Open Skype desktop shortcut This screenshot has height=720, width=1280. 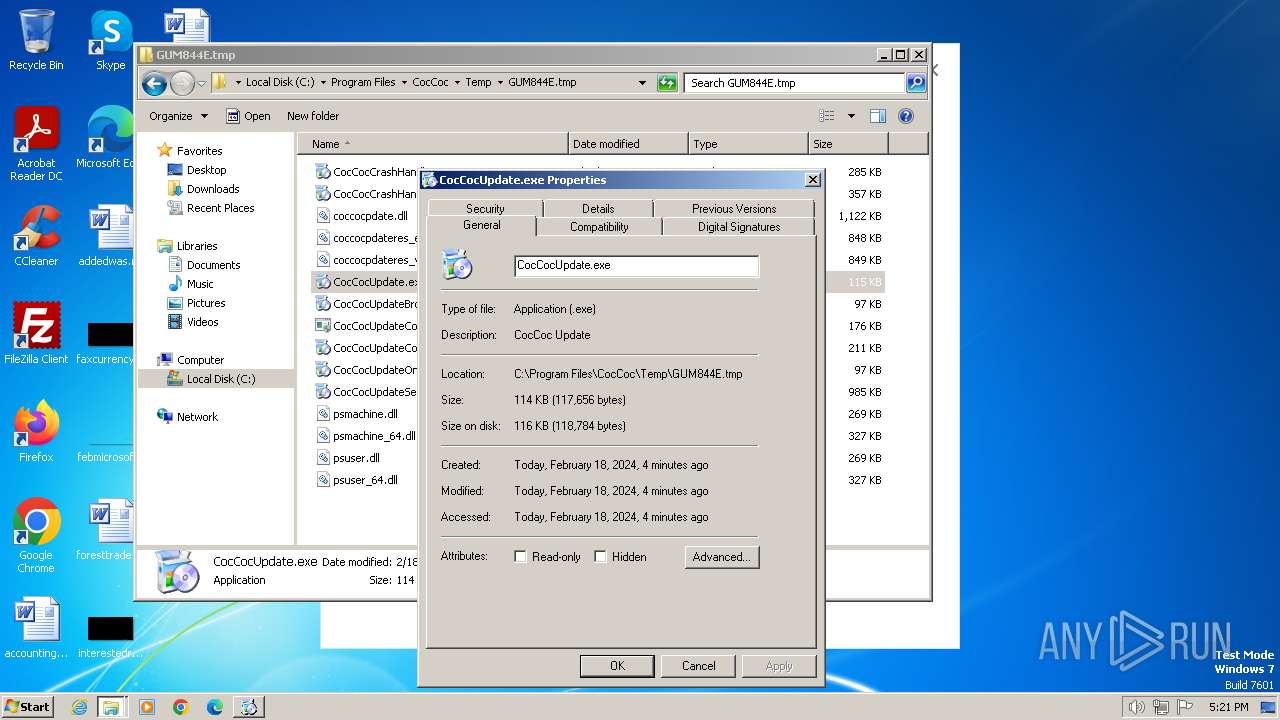coord(110,39)
